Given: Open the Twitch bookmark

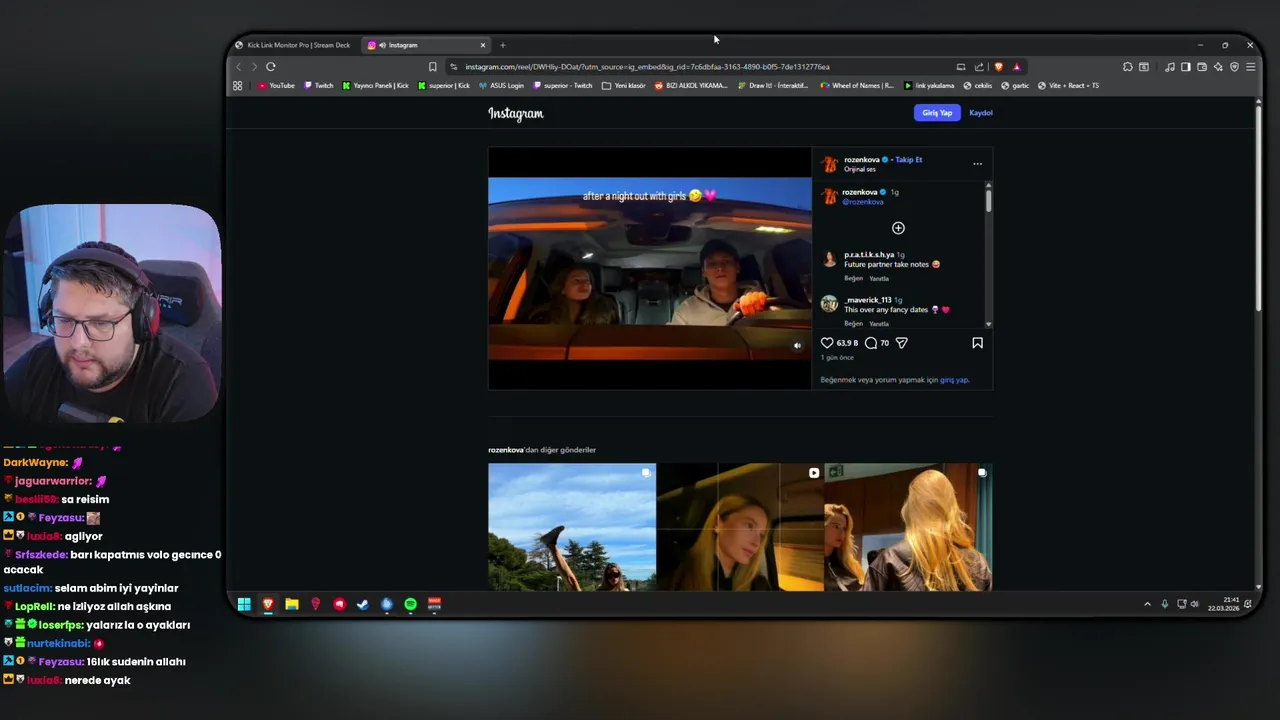Looking at the screenshot, I should [319, 86].
